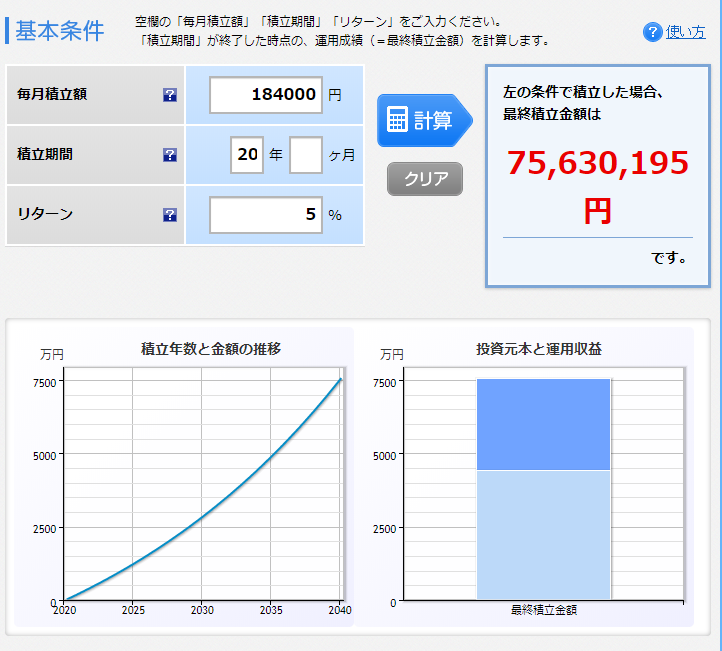Focus the return percent field showing 5

point(266,215)
